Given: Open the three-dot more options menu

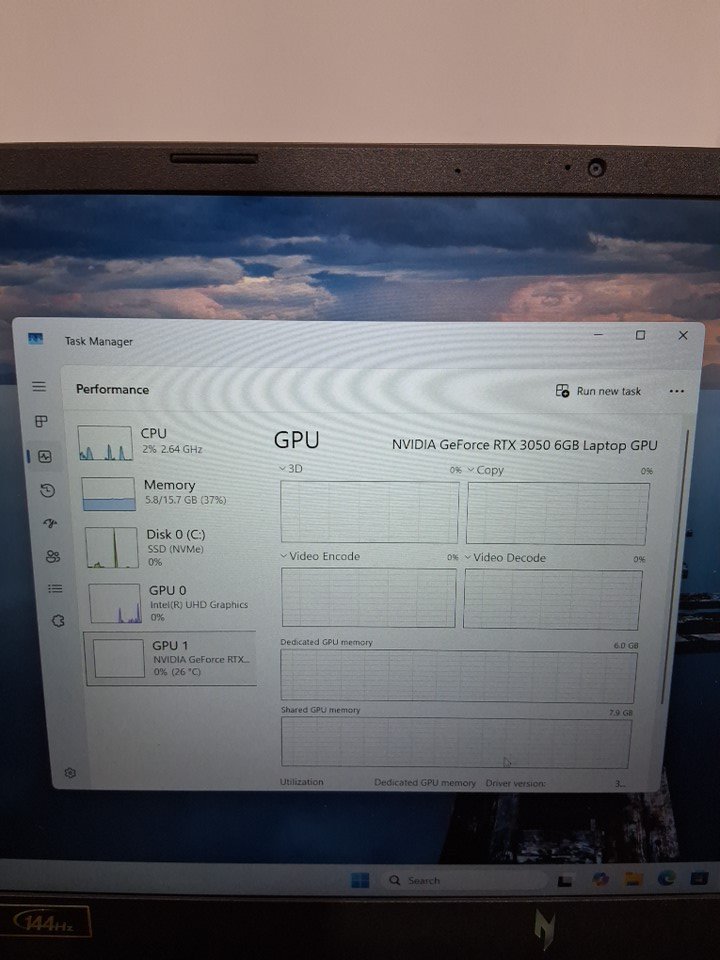Looking at the screenshot, I should [677, 391].
